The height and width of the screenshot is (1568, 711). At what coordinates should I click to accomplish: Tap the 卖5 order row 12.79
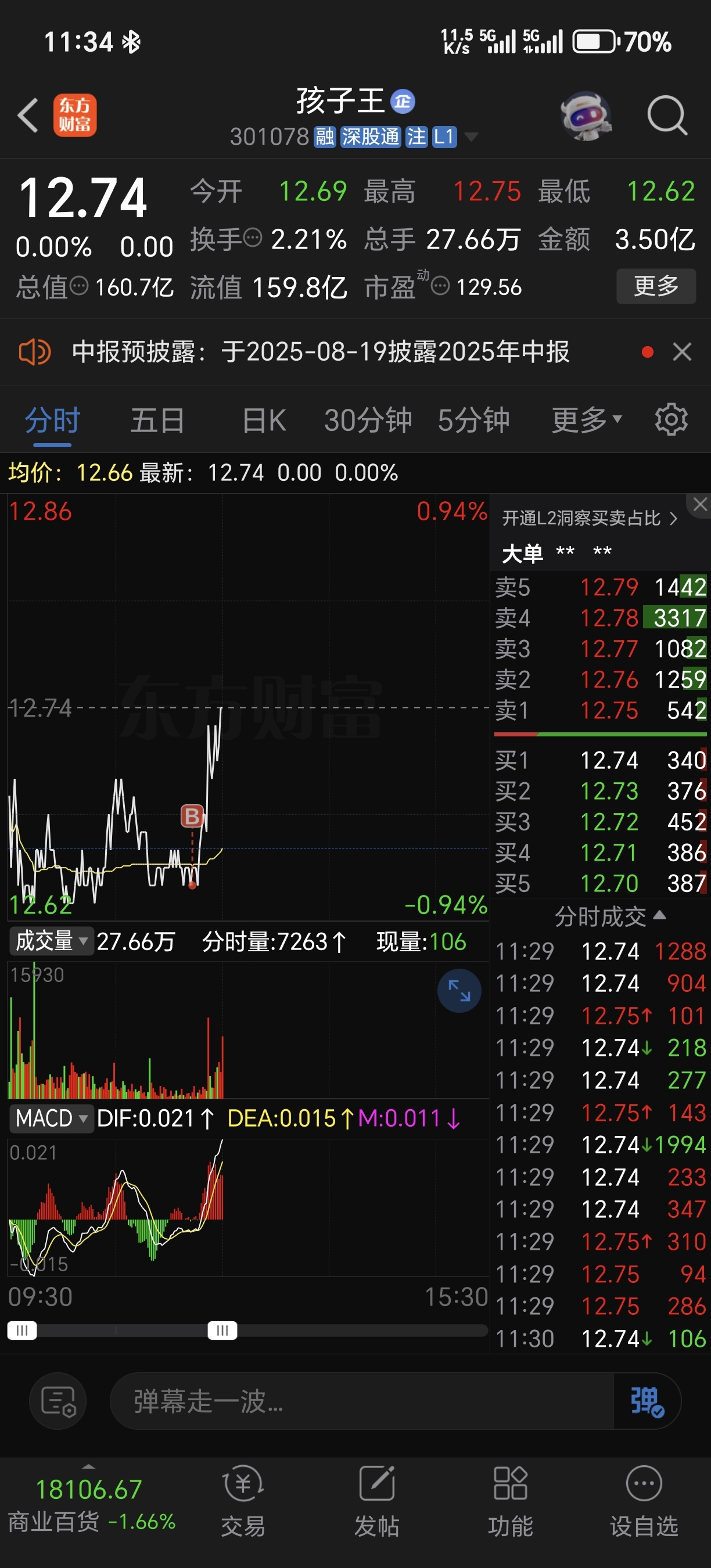600,587
